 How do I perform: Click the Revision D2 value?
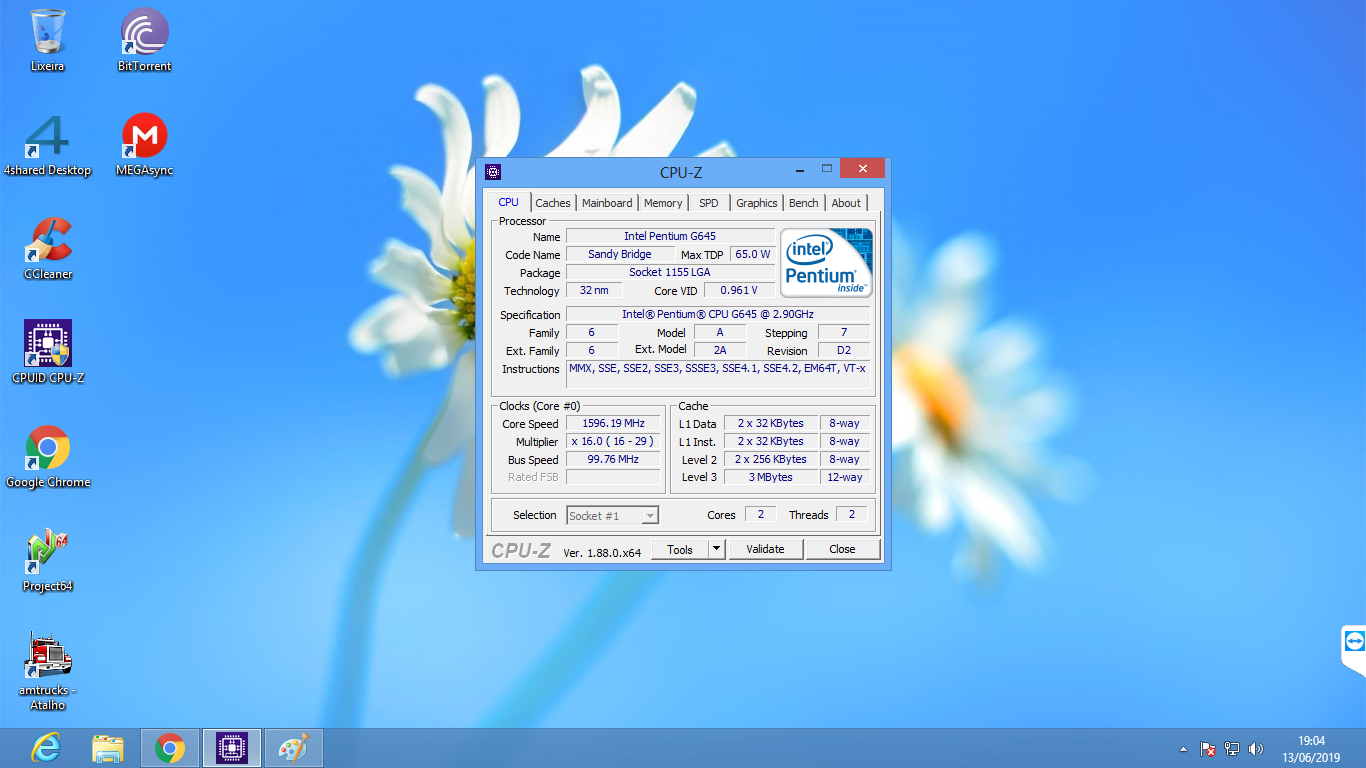click(844, 350)
